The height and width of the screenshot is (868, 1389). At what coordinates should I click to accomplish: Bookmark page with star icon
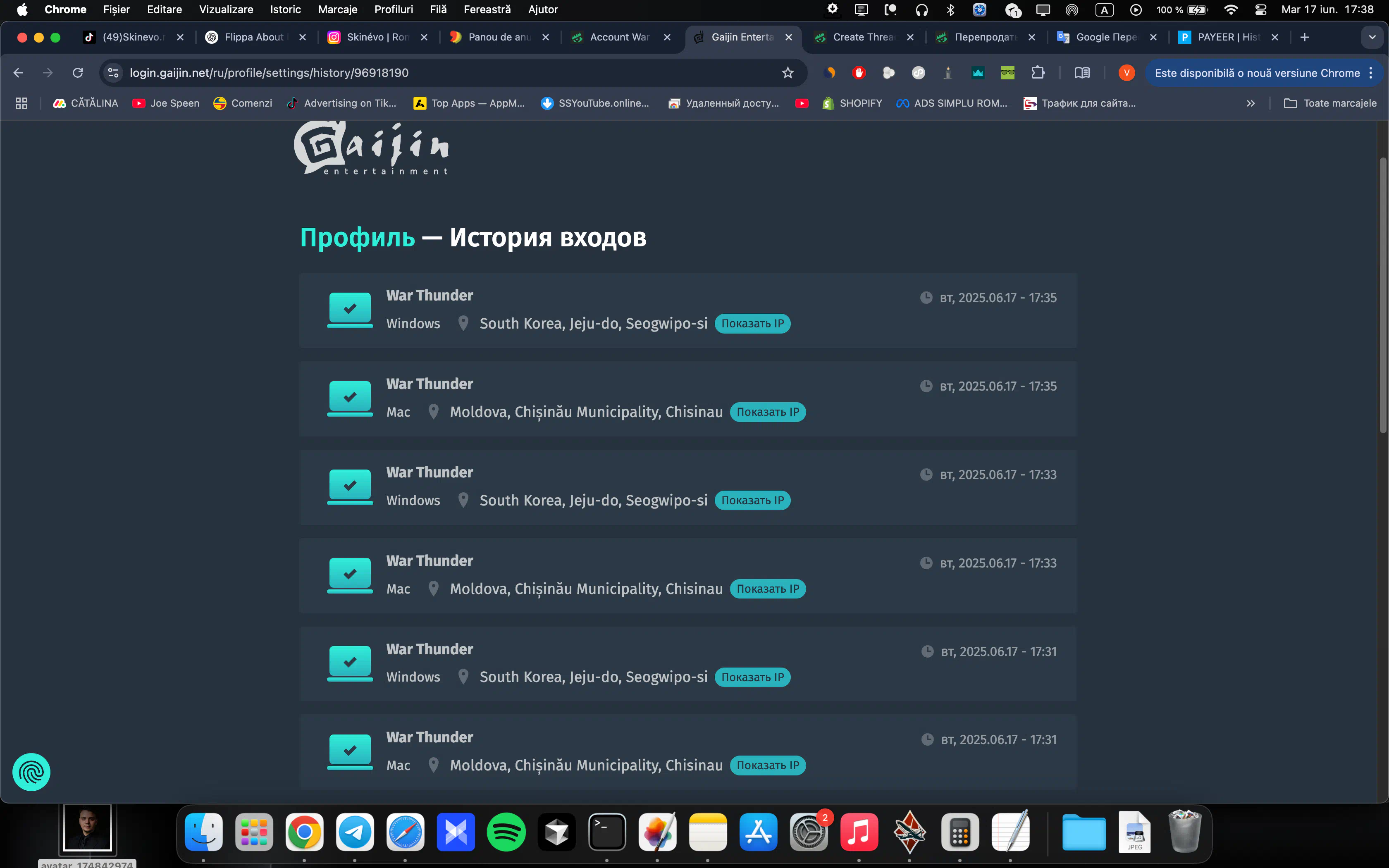click(x=788, y=73)
